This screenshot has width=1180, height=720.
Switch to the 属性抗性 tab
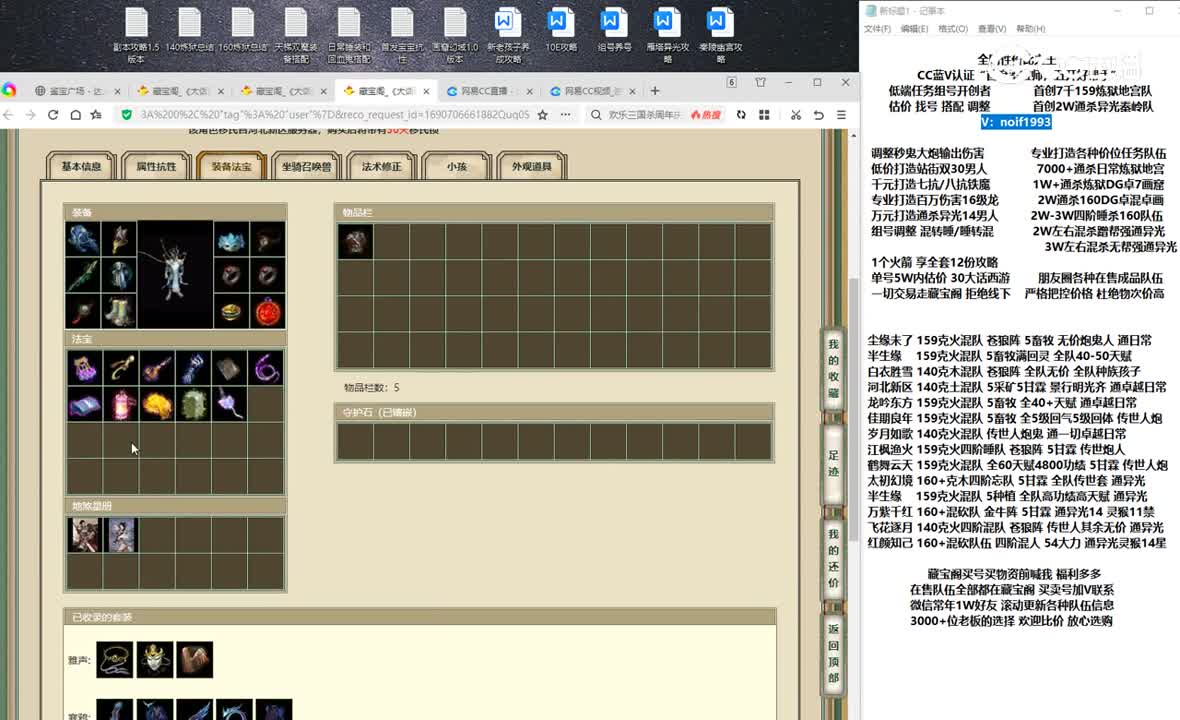[156, 166]
